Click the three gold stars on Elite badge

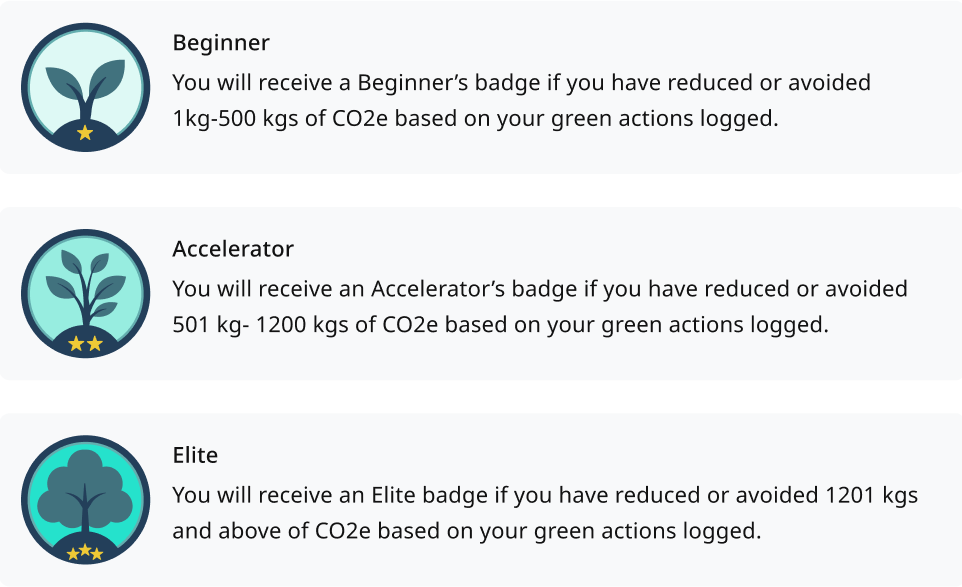point(85,551)
